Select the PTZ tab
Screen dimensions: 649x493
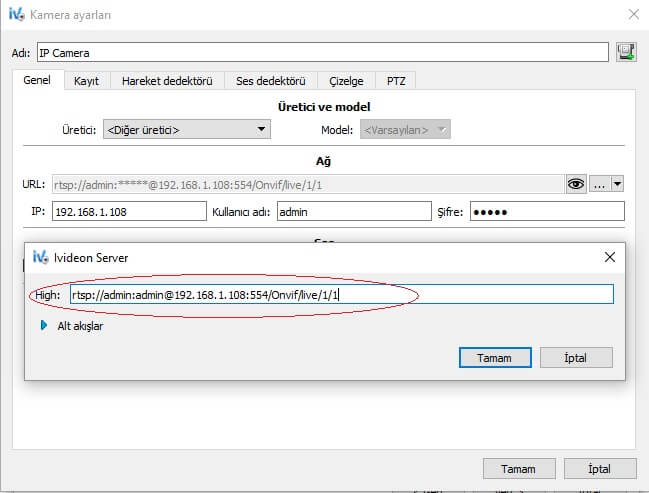pos(396,81)
